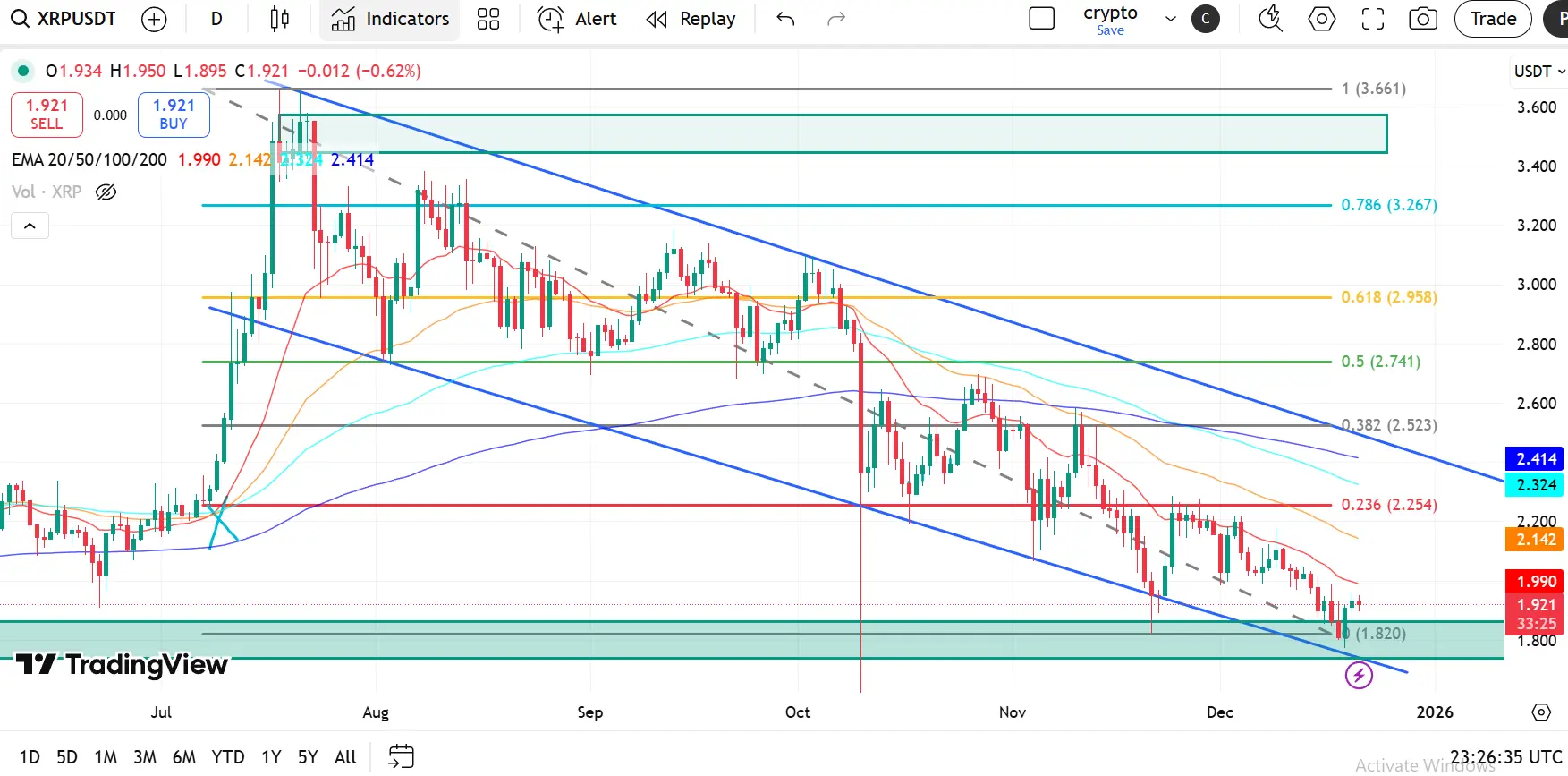Open symbol search for XRPUSDT

tap(64, 19)
